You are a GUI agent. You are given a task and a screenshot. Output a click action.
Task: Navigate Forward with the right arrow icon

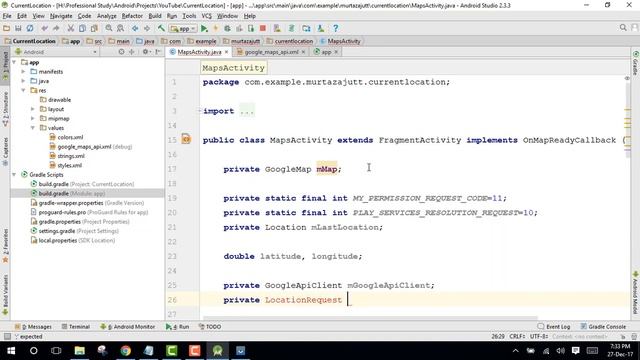pyautogui.click(x=147, y=28)
